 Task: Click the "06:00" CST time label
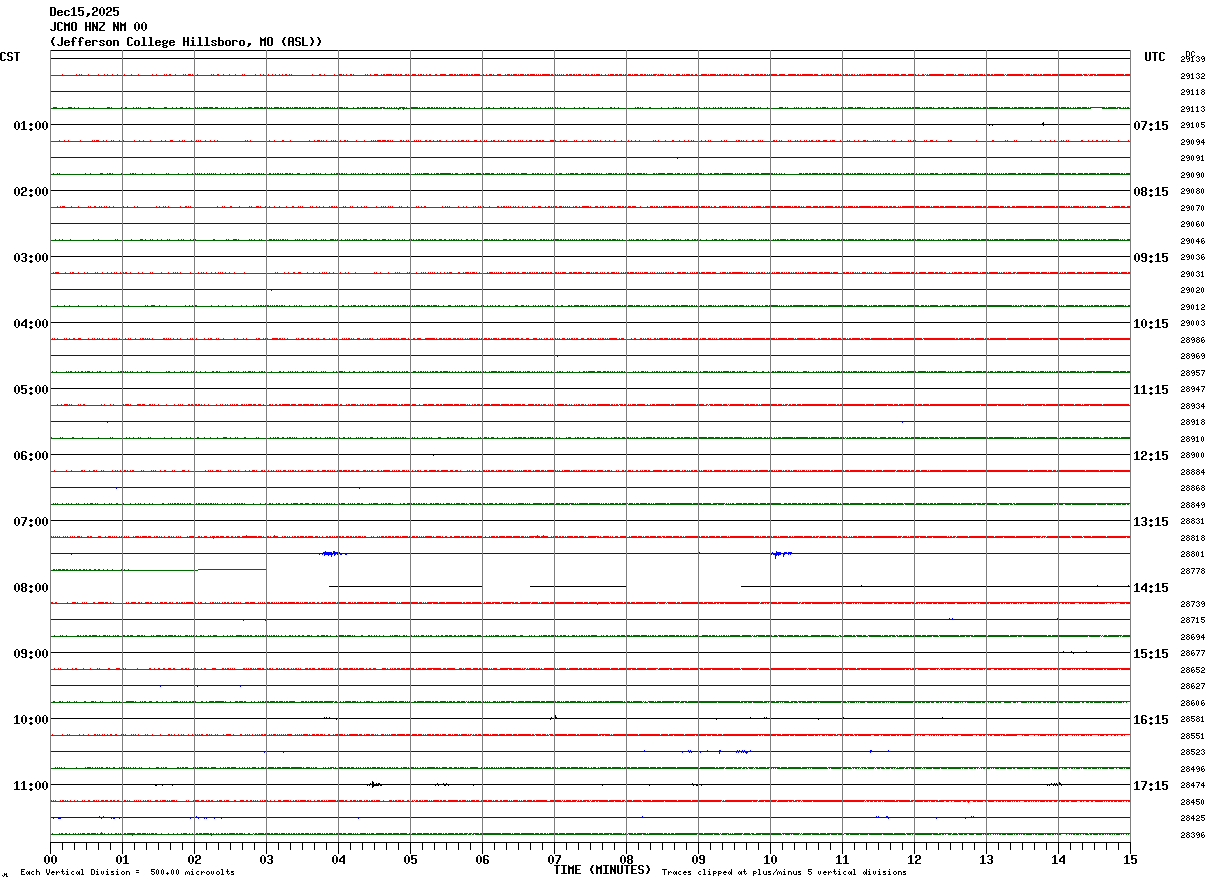(x=31, y=455)
